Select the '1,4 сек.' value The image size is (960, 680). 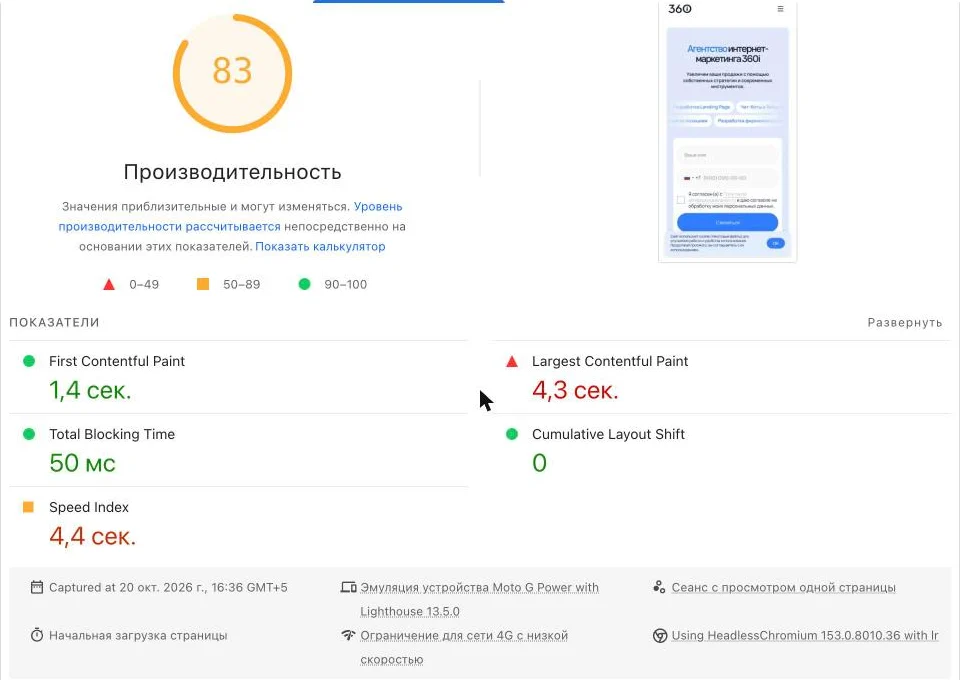(x=90, y=390)
